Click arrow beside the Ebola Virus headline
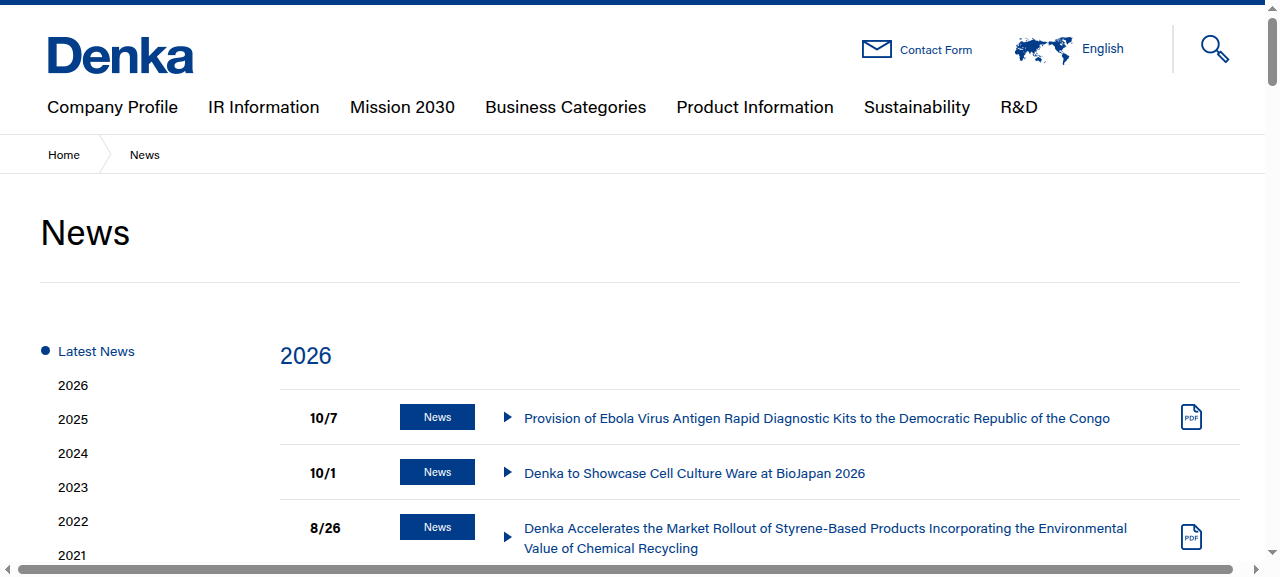The height and width of the screenshot is (577, 1280). 508,417
